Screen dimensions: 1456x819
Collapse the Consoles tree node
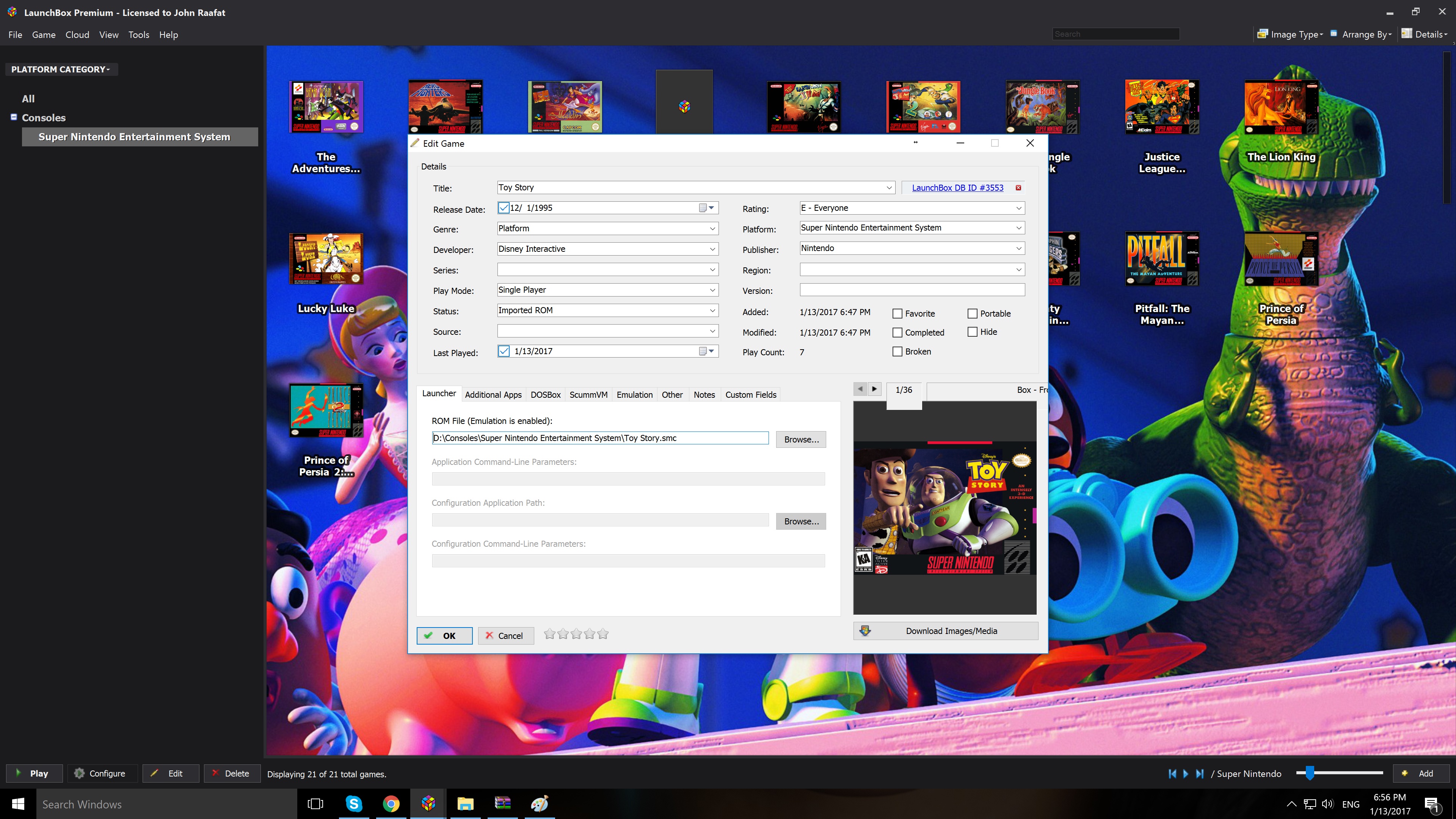[x=14, y=117]
